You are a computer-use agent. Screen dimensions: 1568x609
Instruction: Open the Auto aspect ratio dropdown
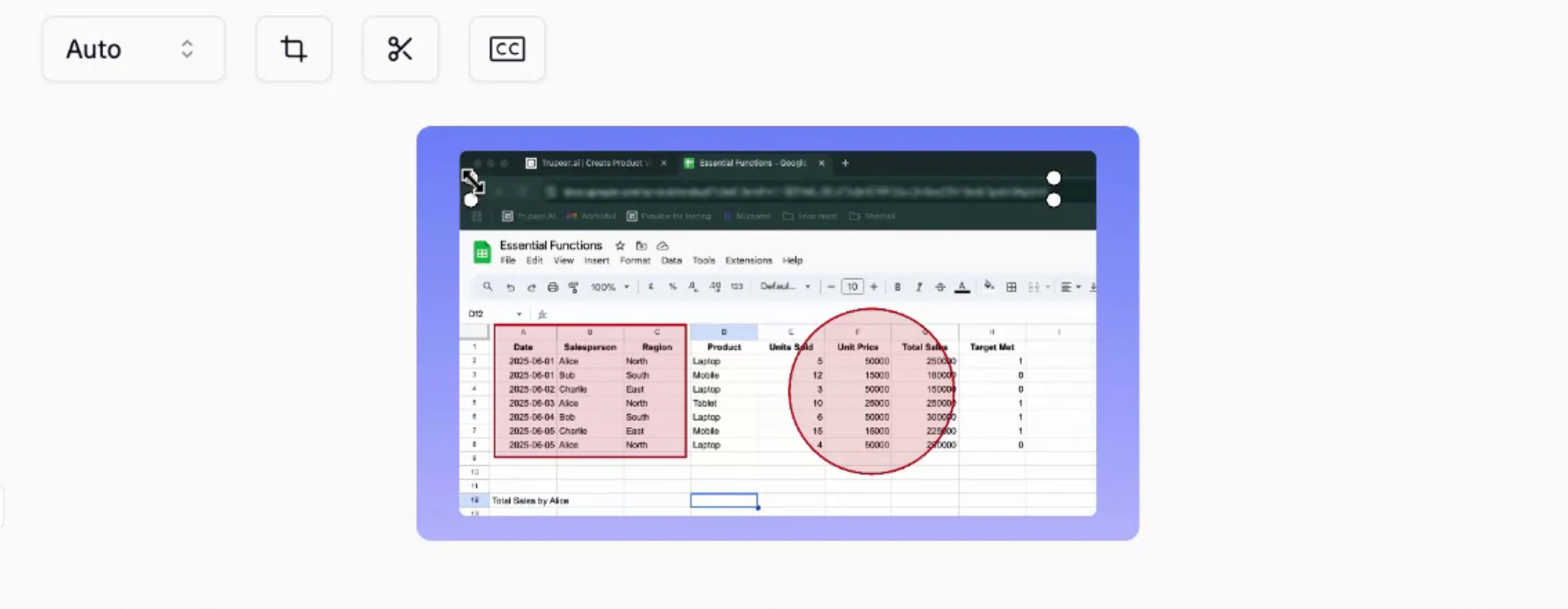133,49
